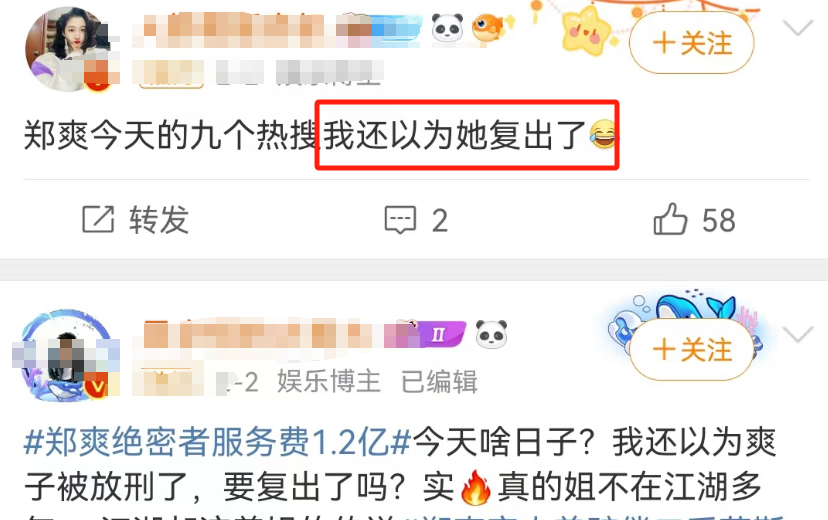Like the first post with thumbs-up icon
Viewport: 828px width, 520px height.
[x=670, y=219]
